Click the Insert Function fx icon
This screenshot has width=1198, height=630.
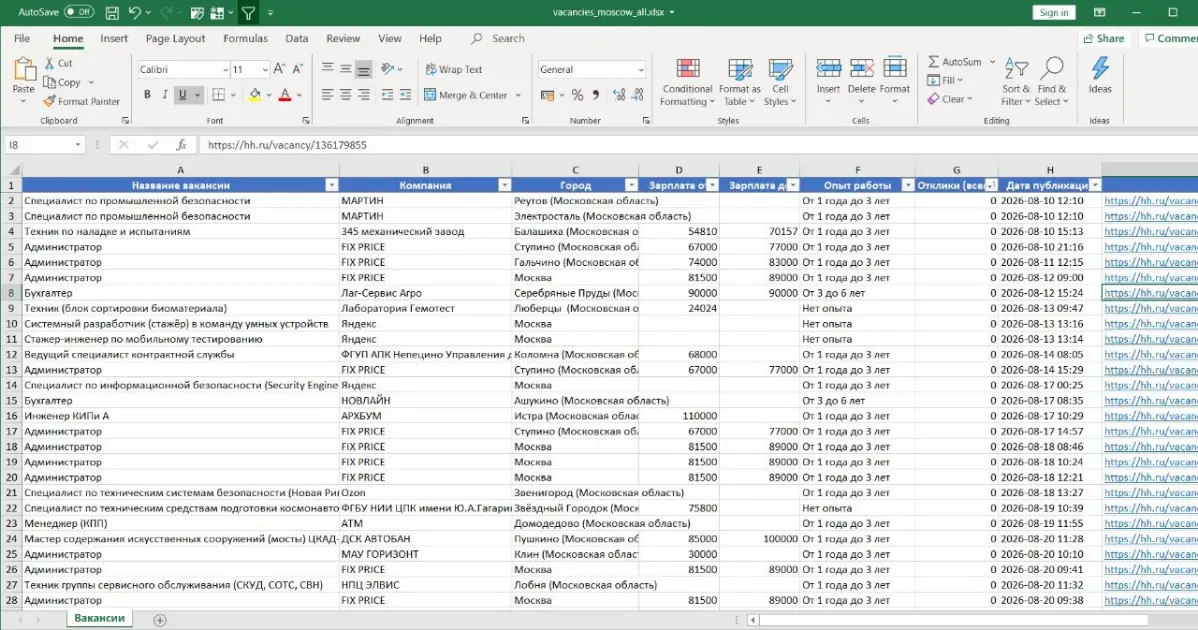[x=181, y=144]
